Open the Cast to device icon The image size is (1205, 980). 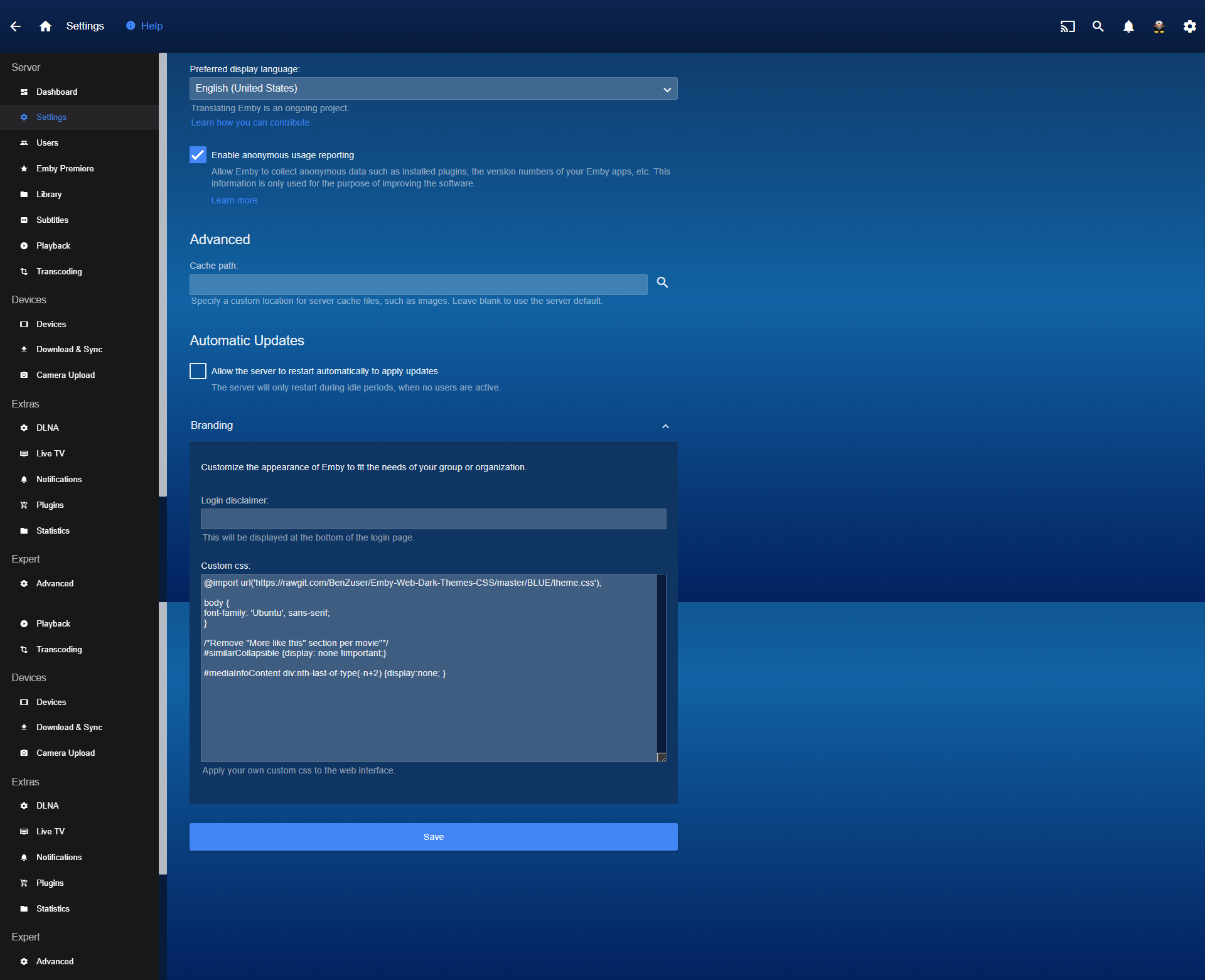tap(1068, 26)
